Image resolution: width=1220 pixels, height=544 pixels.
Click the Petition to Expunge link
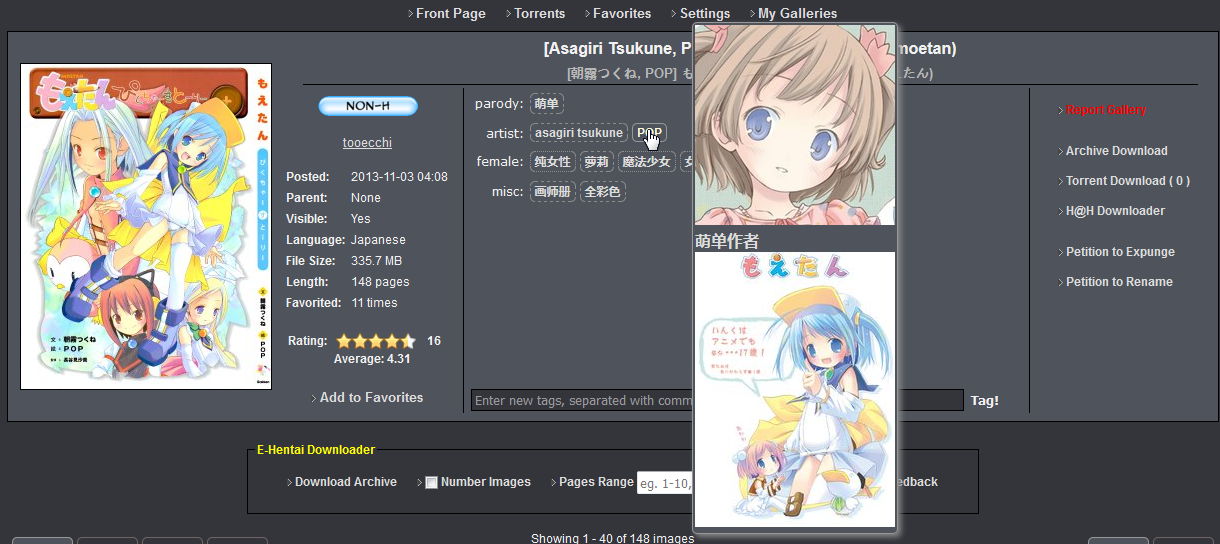tap(1120, 252)
